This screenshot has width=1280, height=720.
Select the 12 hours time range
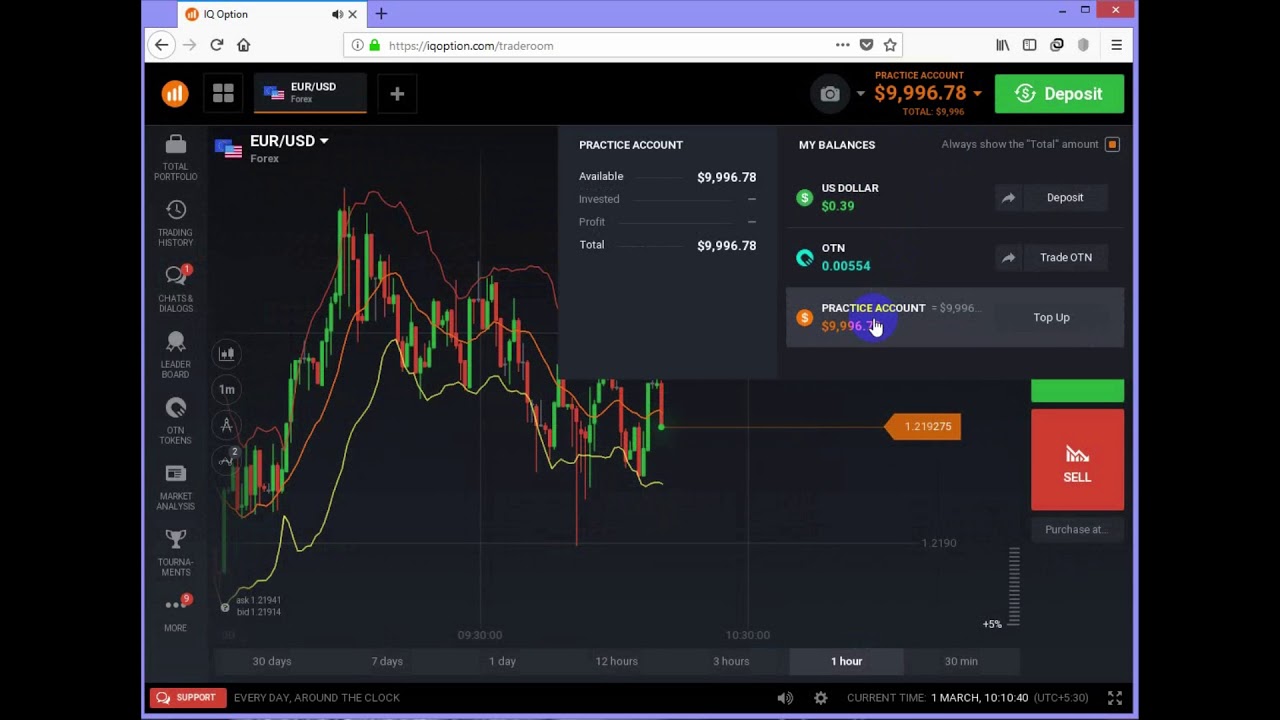pos(616,661)
